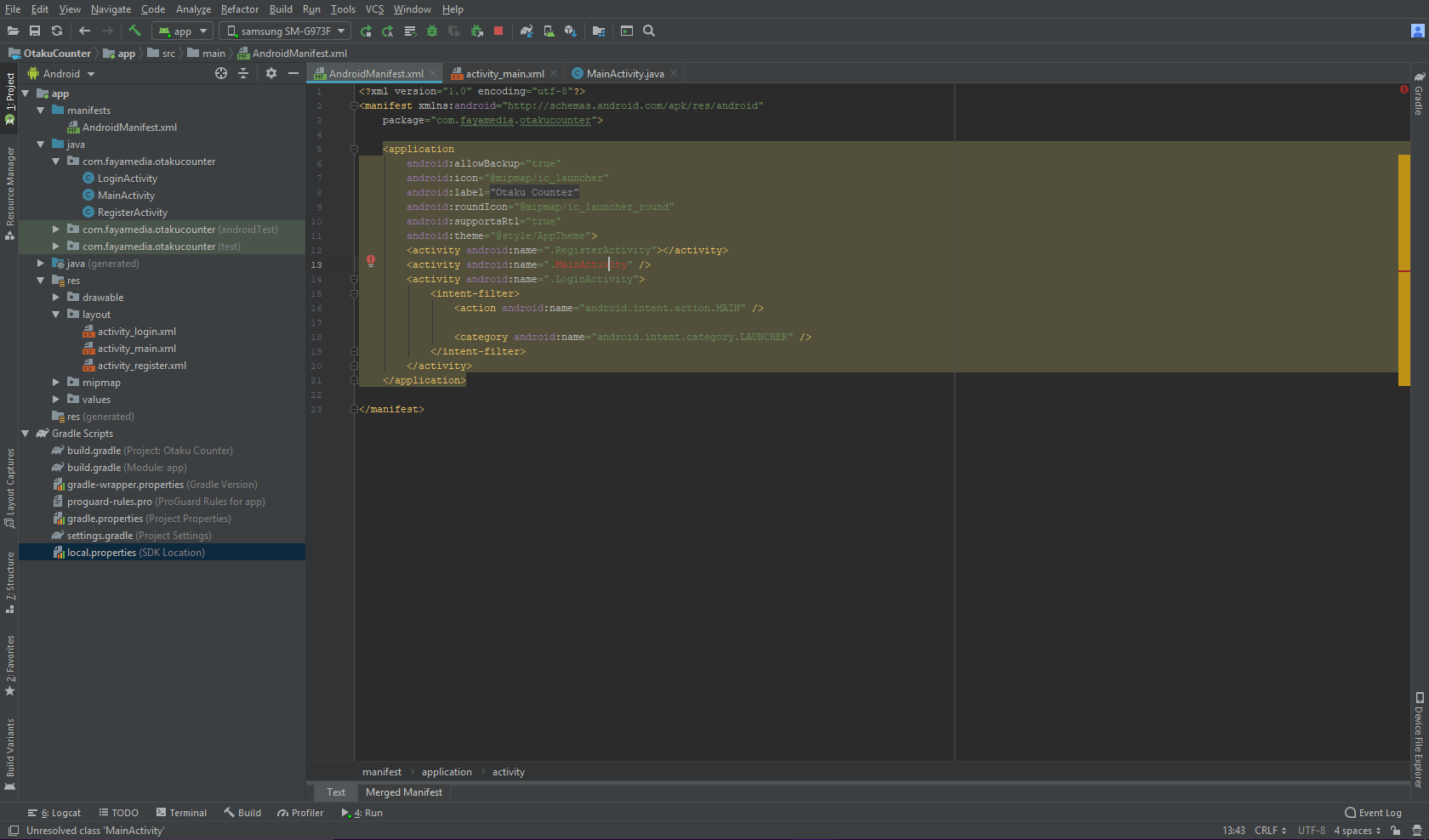Hide the Project panel with minus icon
The image size is (1429, 840).
pos(293,73)
